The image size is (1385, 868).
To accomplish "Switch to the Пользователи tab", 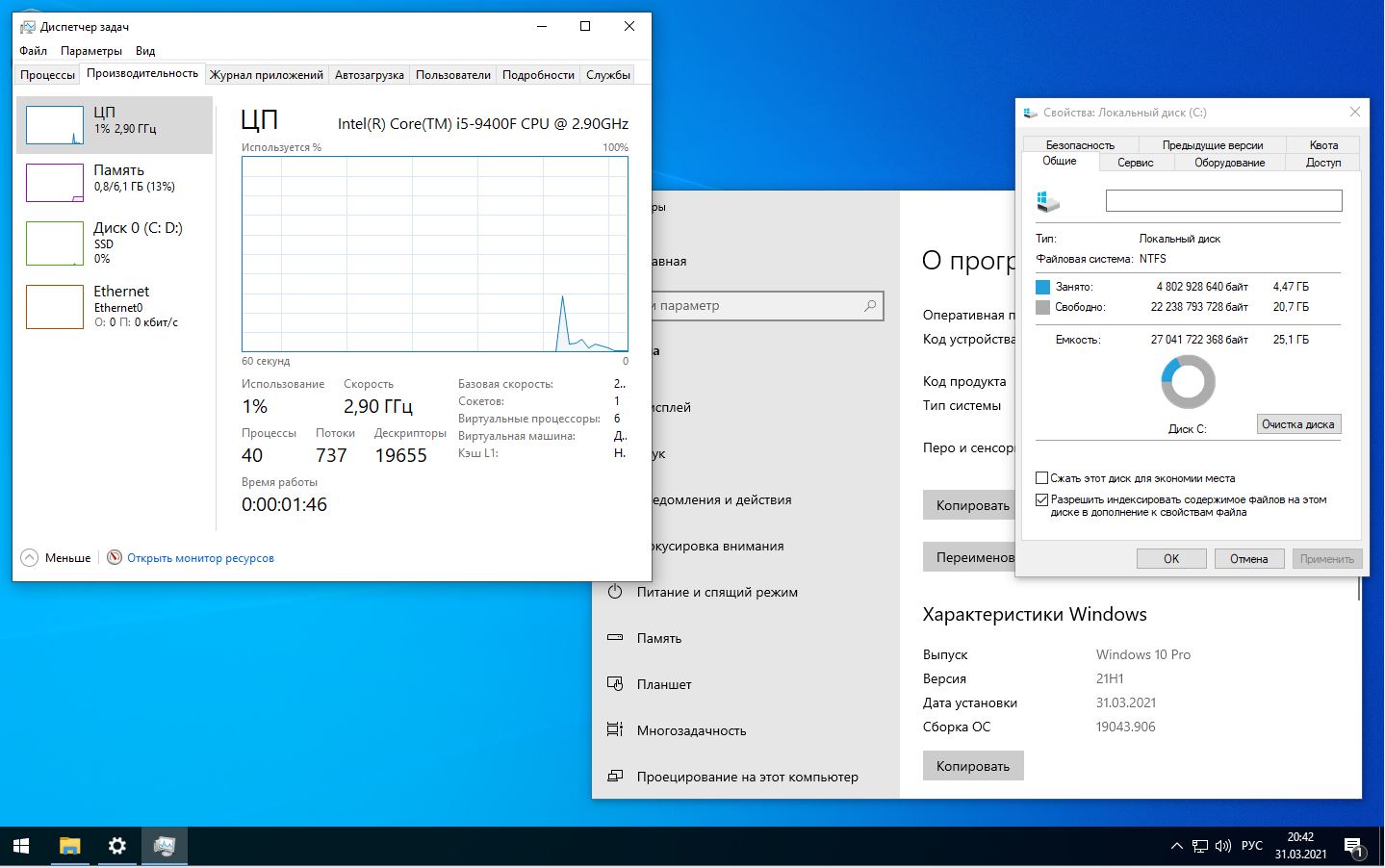I will coord(453,74).
